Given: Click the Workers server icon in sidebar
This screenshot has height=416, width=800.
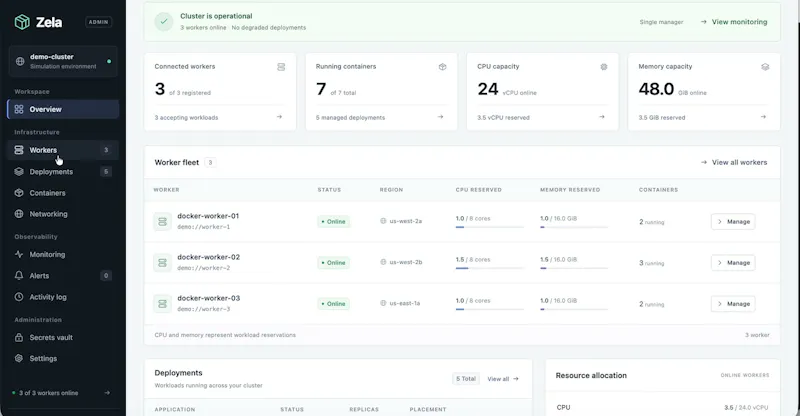Looking at the screenshot, I should tap(19, 150).
